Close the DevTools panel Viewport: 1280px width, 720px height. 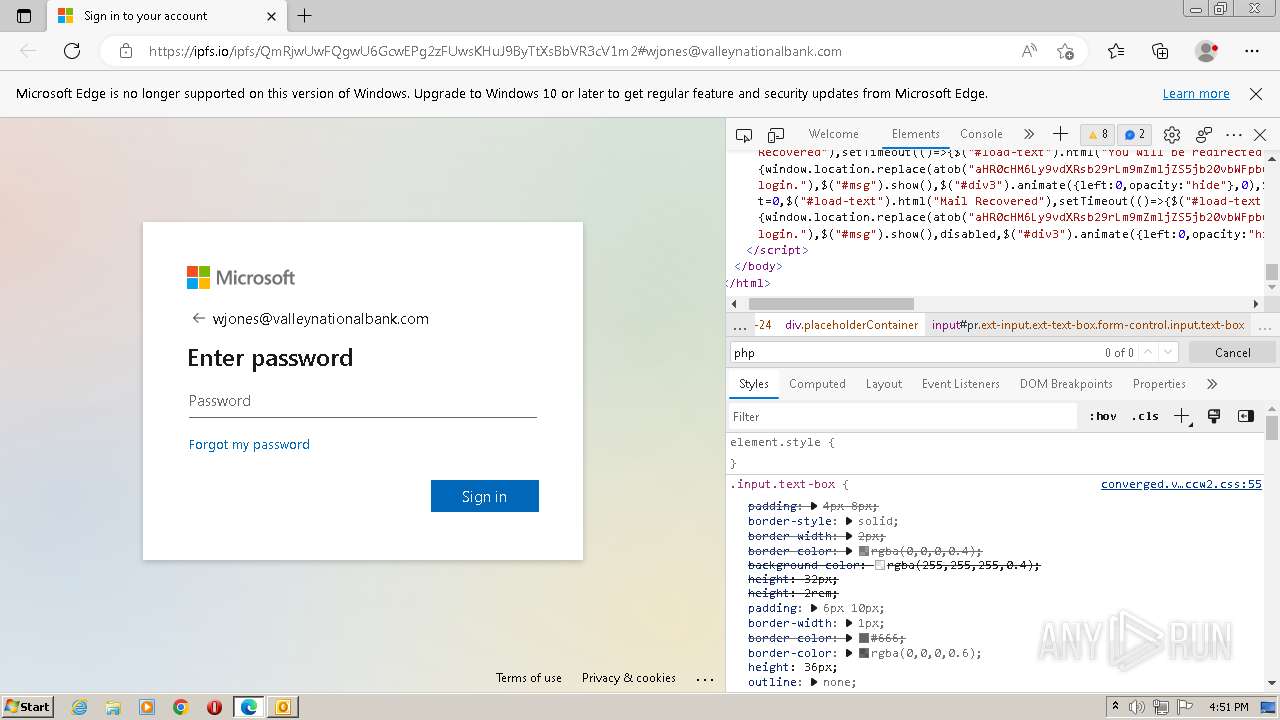pyautogui.click(x=1260, y=134)
